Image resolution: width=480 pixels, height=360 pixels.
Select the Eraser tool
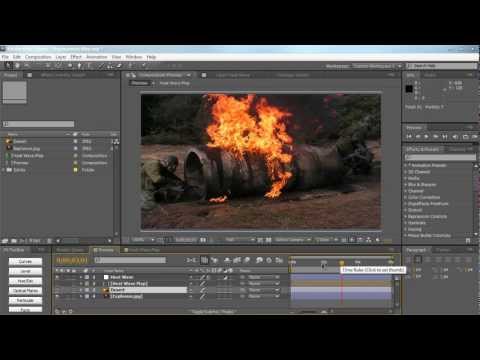point(119,66)
